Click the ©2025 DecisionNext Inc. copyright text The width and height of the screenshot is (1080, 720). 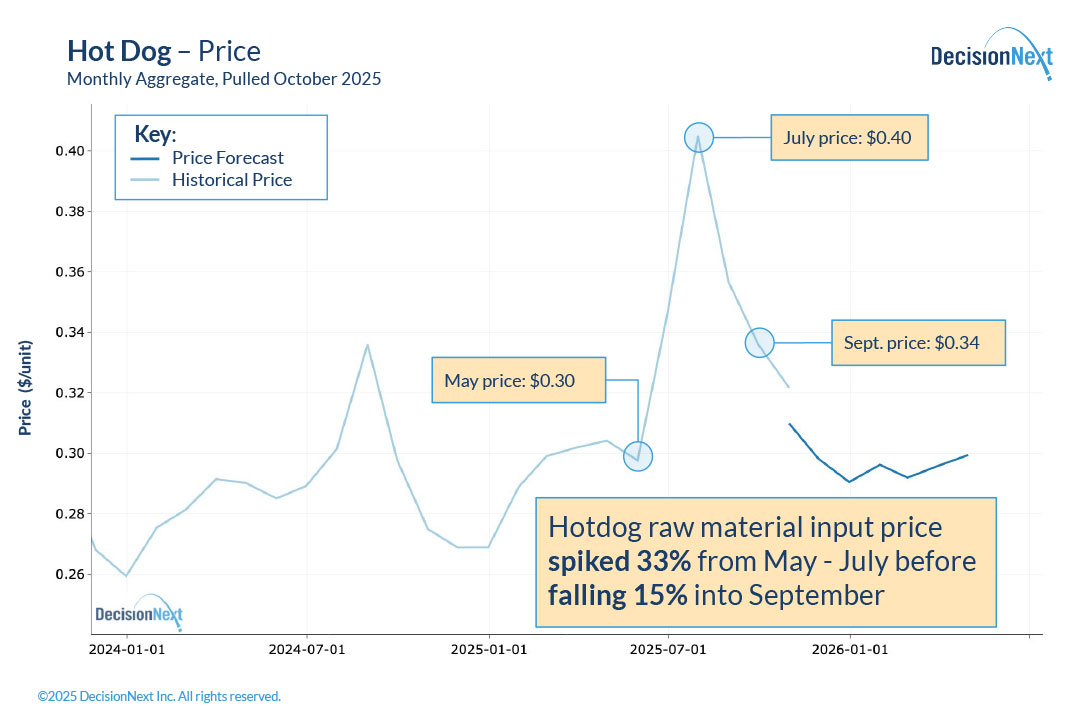[159, 696]
